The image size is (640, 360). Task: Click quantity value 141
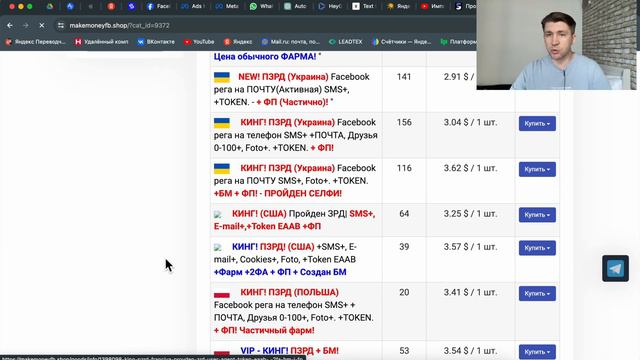click(x=404, y=77)
